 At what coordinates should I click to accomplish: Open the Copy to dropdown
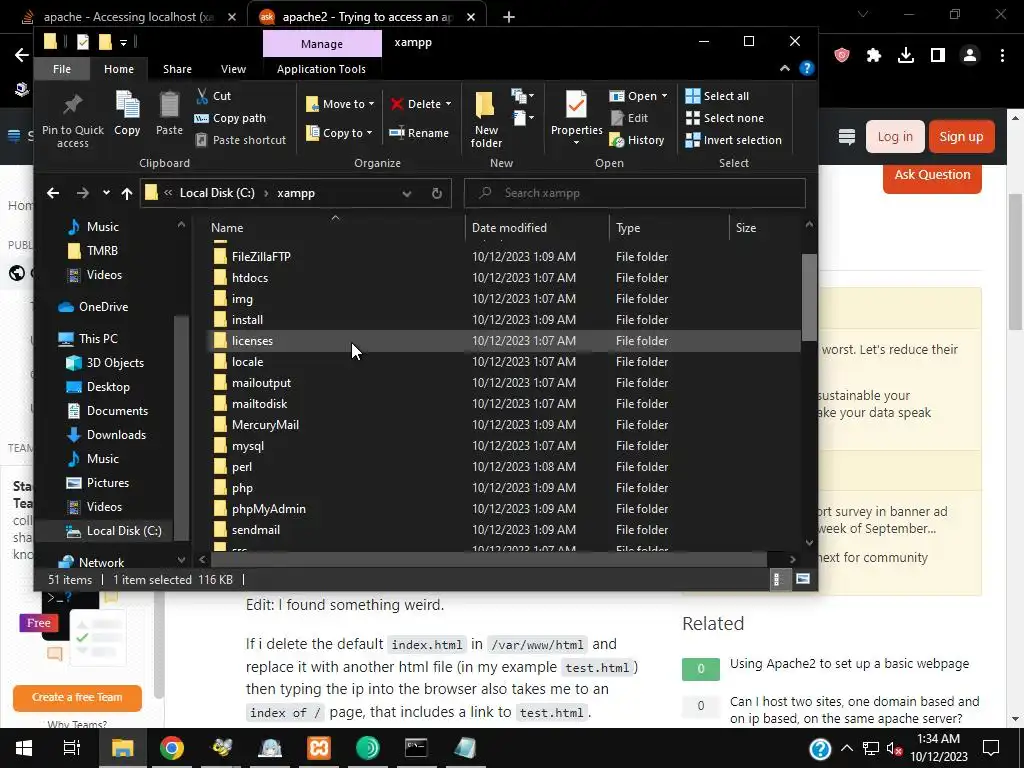[x=339, y=133]
